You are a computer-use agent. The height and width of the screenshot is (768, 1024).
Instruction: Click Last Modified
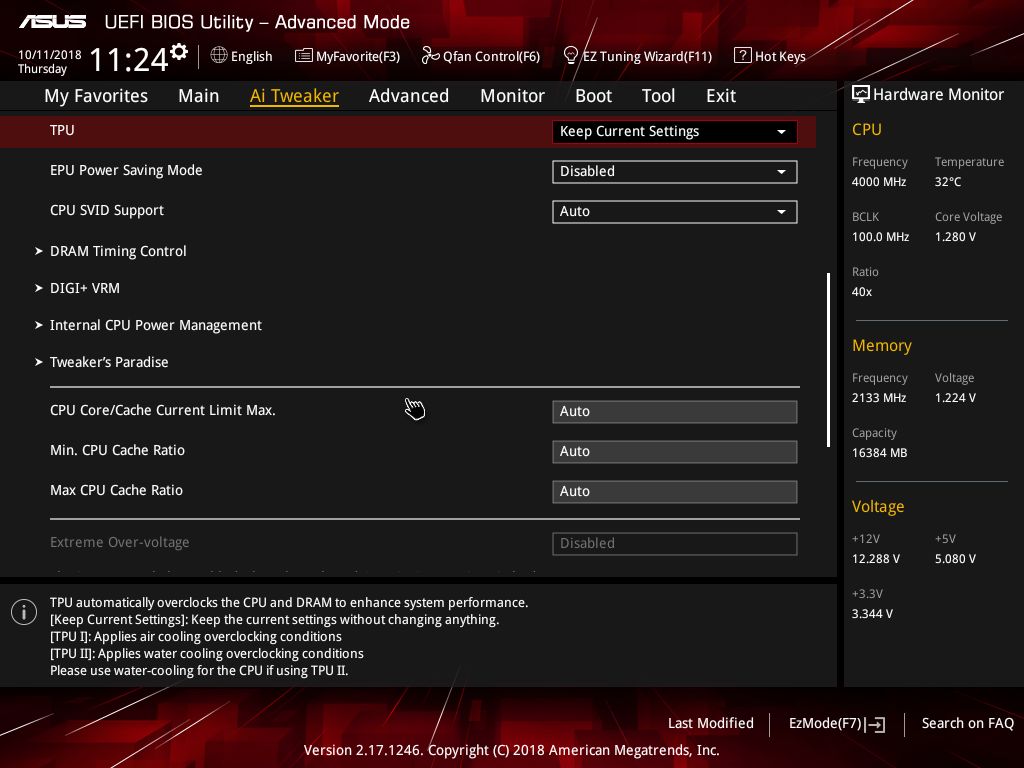pos(711,723)
